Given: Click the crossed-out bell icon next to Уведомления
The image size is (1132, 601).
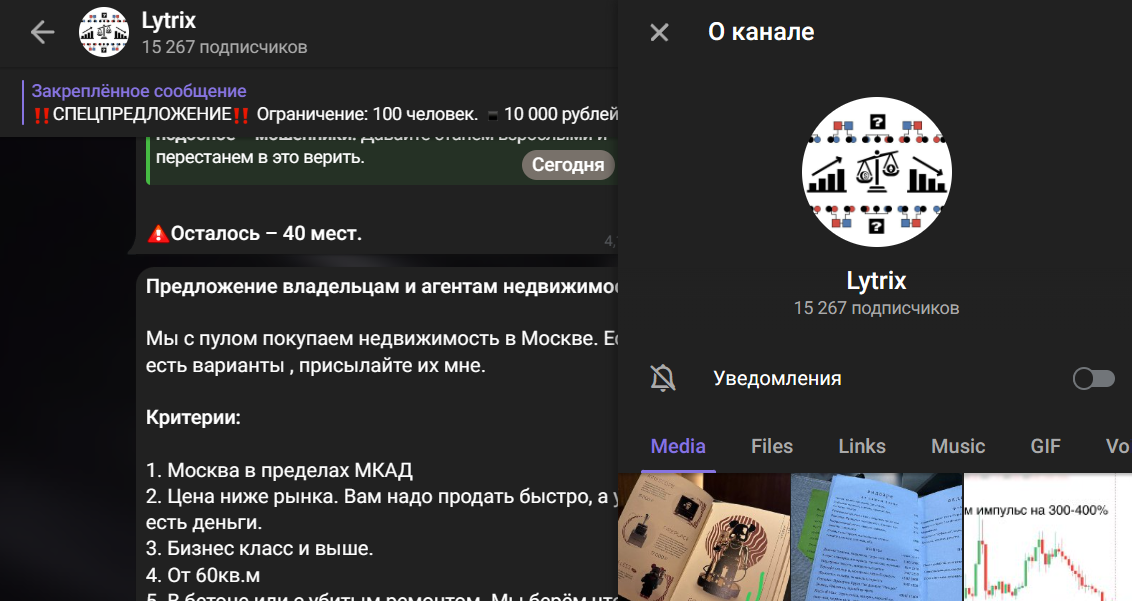Looking at the screenshot, I should point(661,378).
